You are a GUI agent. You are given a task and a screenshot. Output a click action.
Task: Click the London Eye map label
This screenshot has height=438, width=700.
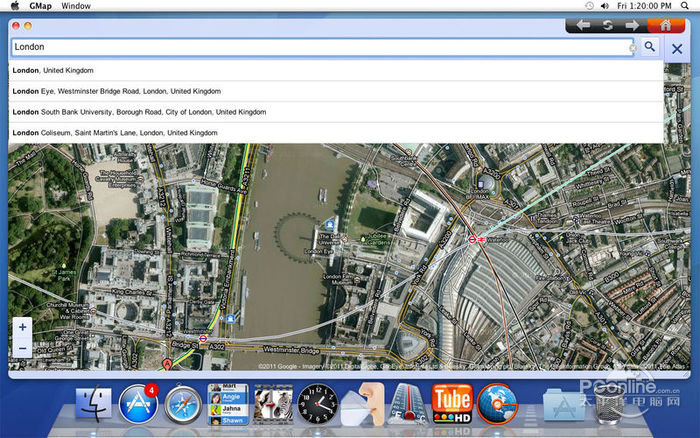coord(319,252)
